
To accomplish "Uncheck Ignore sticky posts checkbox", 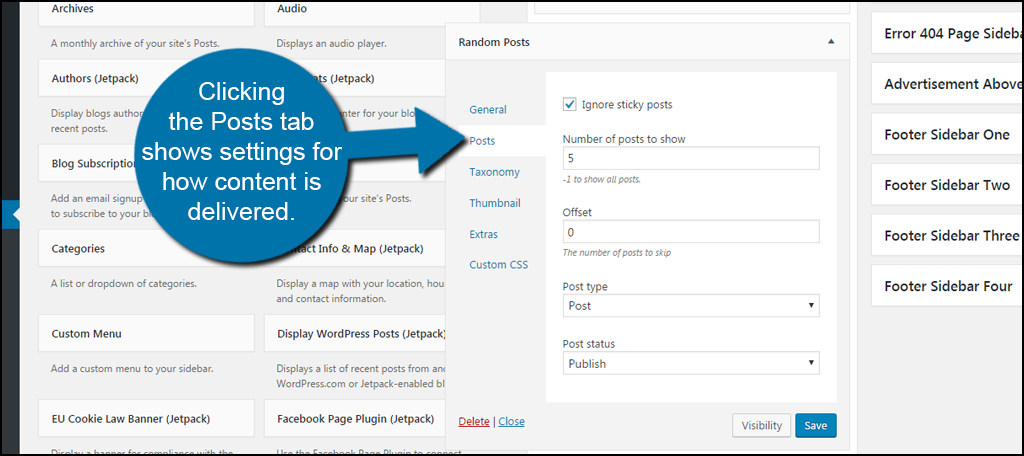I will pos(569,104).
